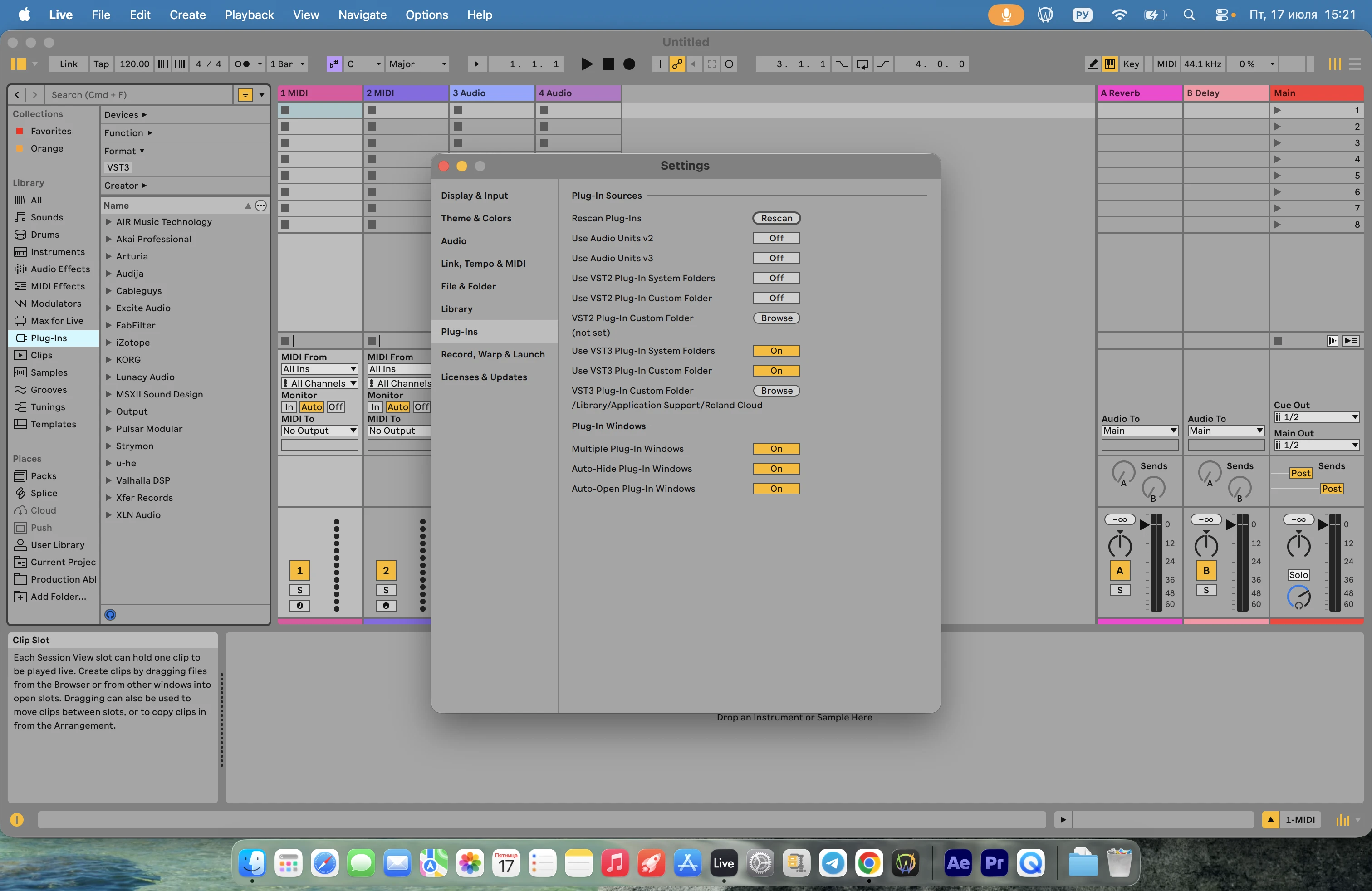Open Spotlight search in menu bar
The image size is (1372, 891).
click(x=1189, y=15)
